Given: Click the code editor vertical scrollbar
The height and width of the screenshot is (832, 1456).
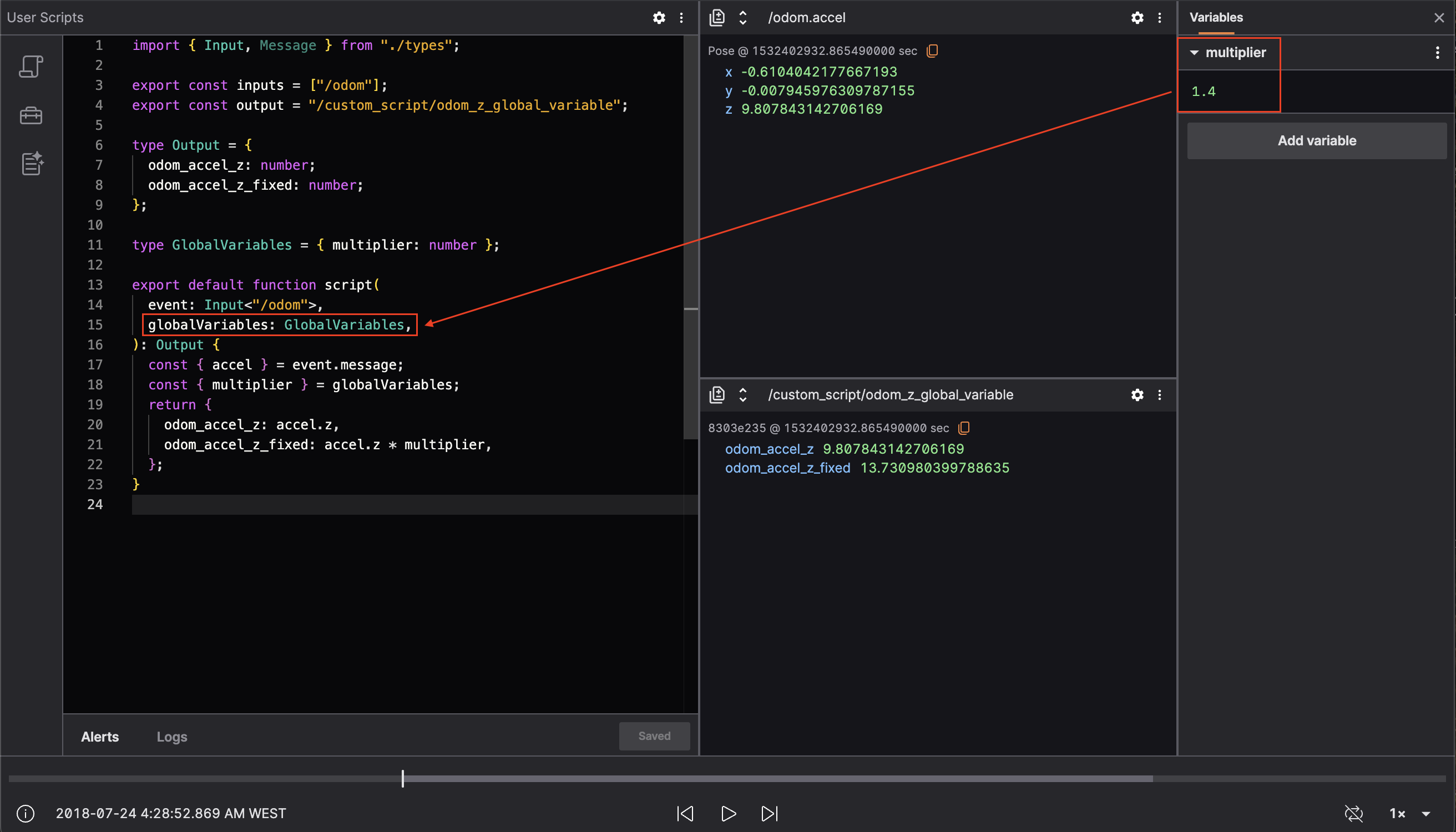Looking at the screenshot, I should [691, 237].
